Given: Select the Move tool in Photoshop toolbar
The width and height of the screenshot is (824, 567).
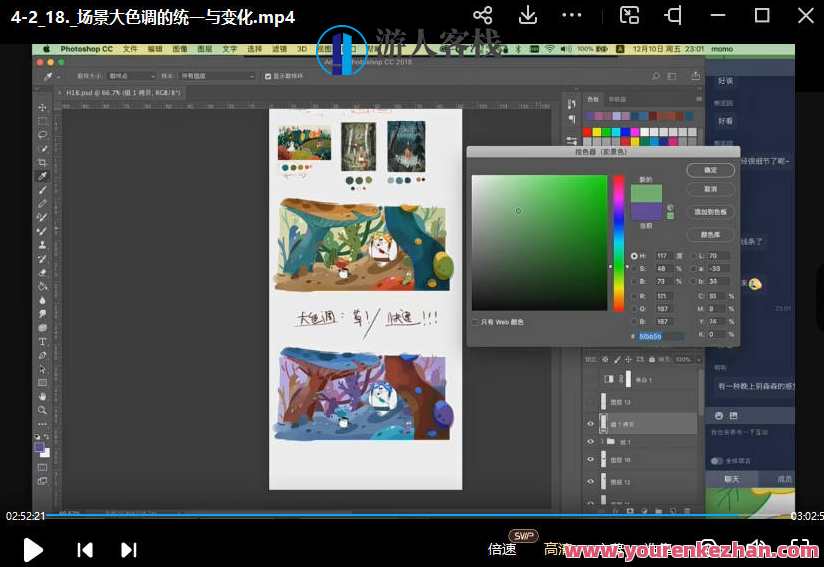Looking at the screenshot, I should (x=43, y=107).
